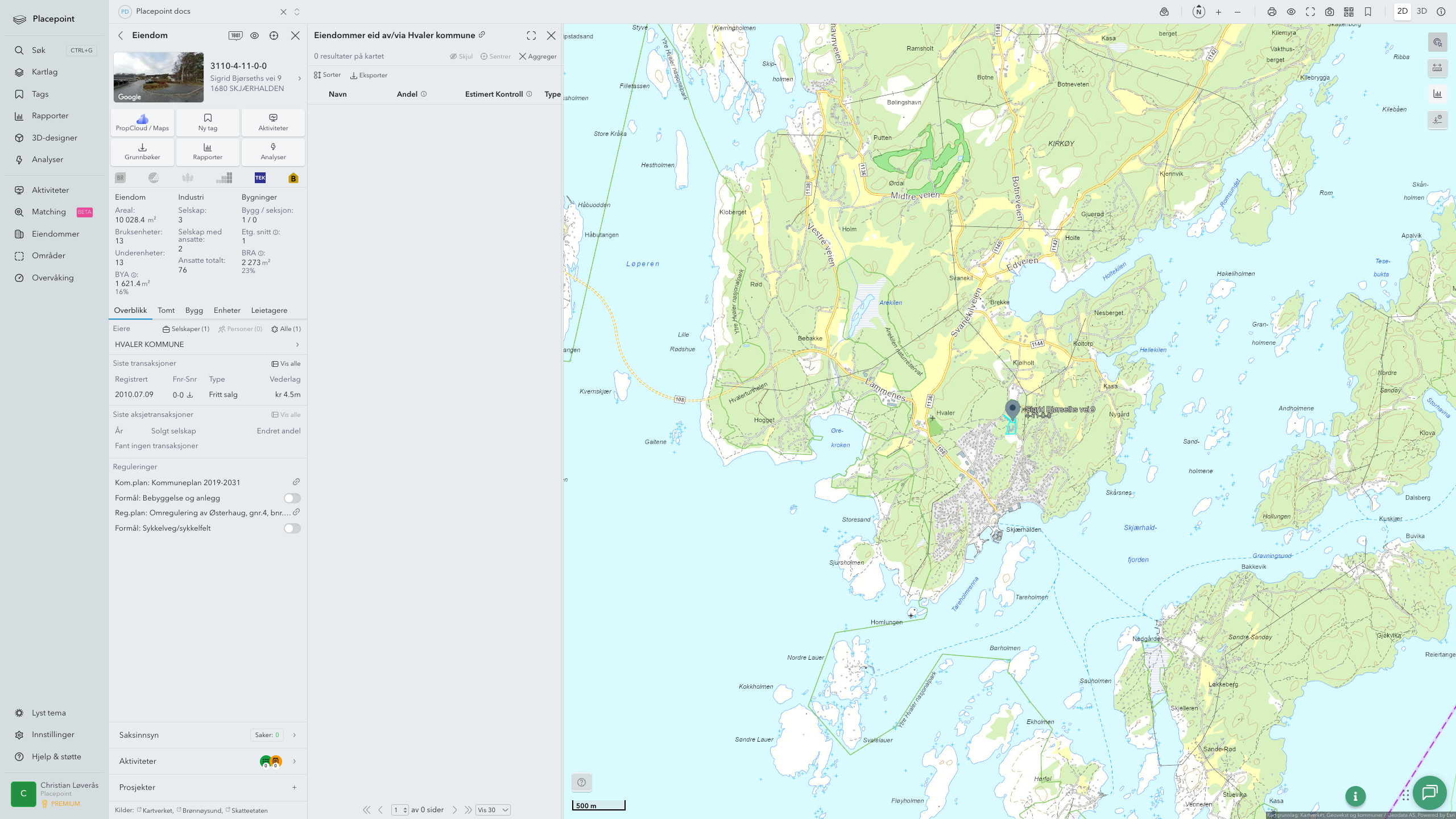The height and width of the screenshot is (819, 1456).
Task: Open Kommuneplan 2019-2031 link icon
Action: click(296, 482)
